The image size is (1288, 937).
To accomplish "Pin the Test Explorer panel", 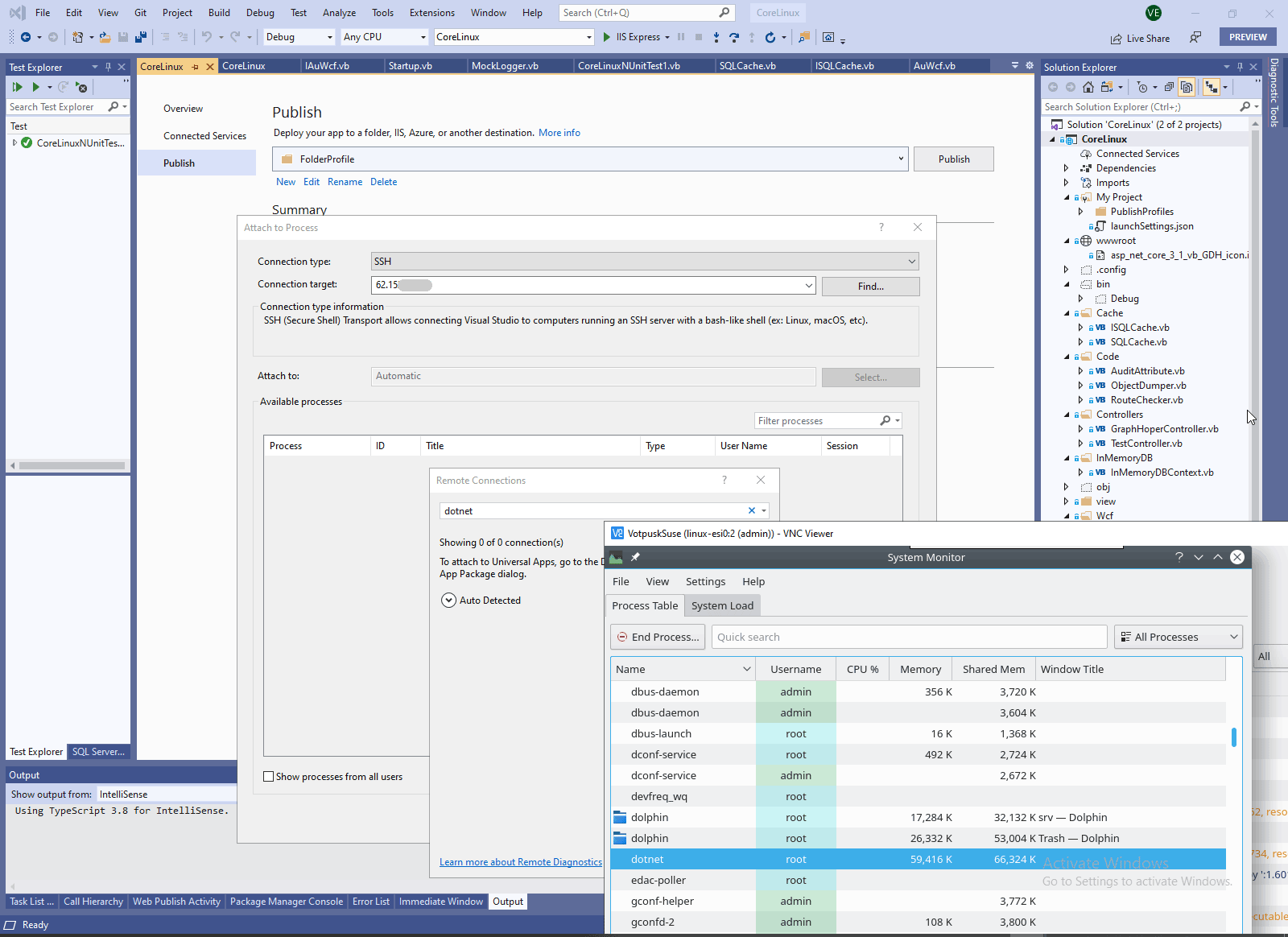I will pos(109,67).
